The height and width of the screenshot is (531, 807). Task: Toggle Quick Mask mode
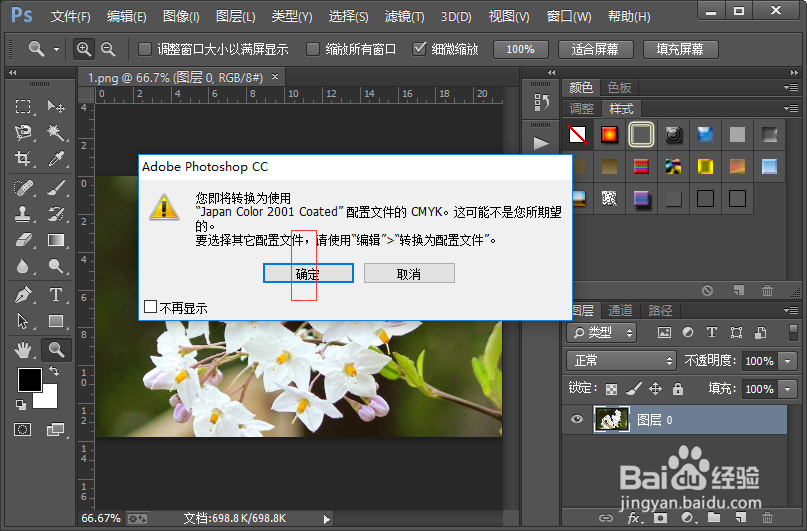click(23, 429)
